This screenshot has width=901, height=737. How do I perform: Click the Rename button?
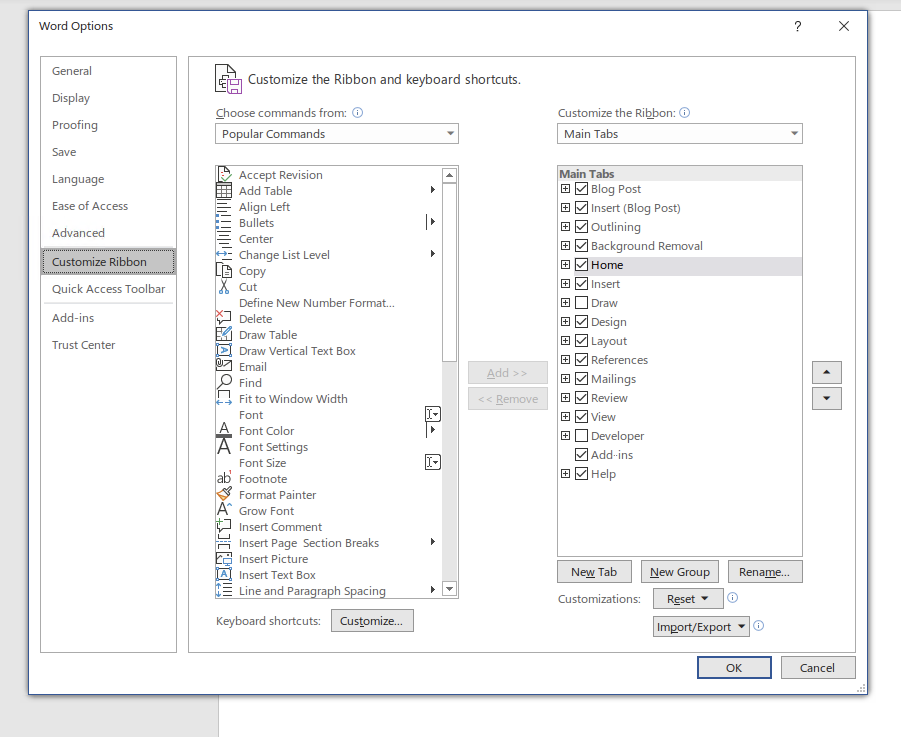tap(764, 572)
